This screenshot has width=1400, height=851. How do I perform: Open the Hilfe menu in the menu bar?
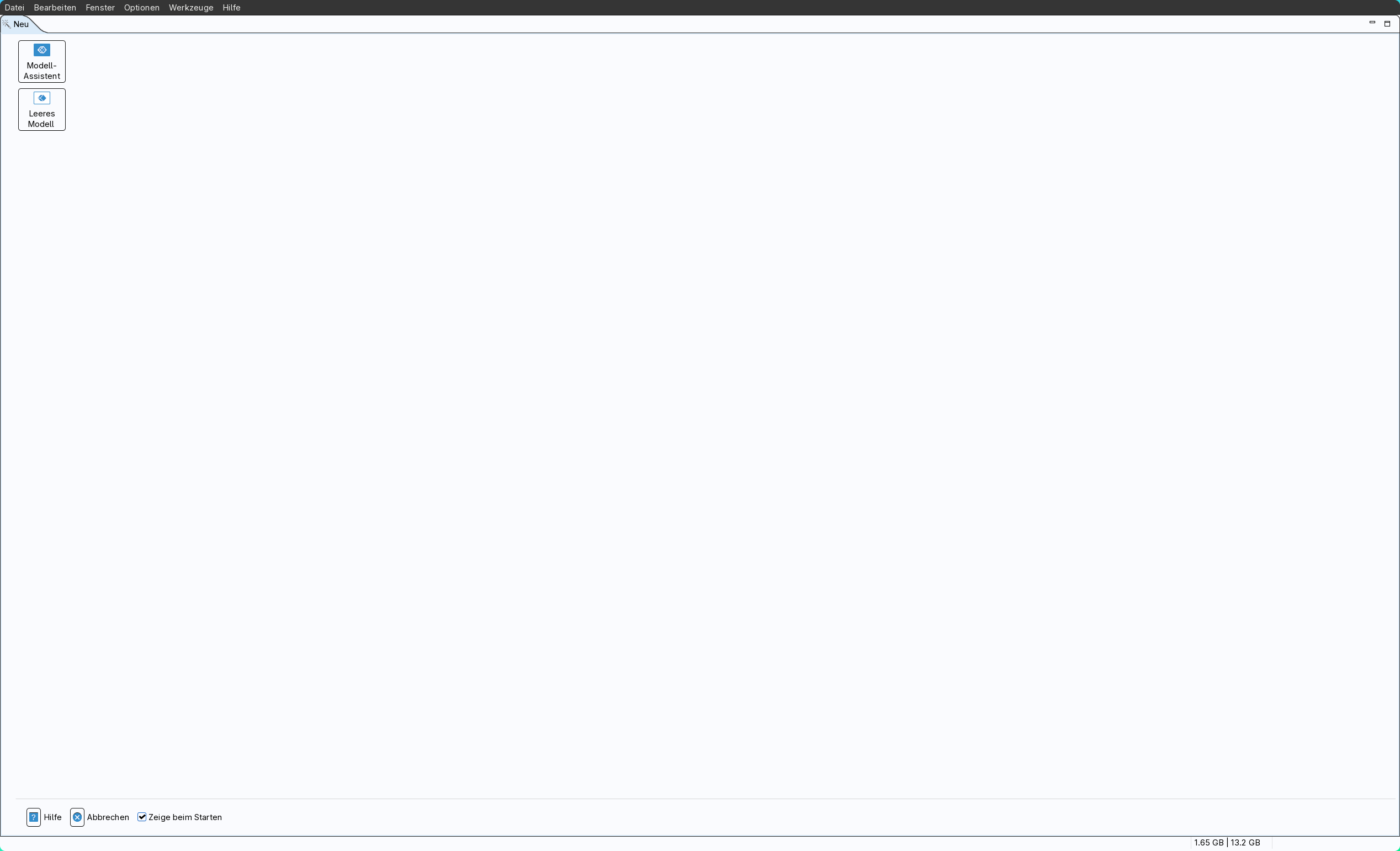pos(231,7)
